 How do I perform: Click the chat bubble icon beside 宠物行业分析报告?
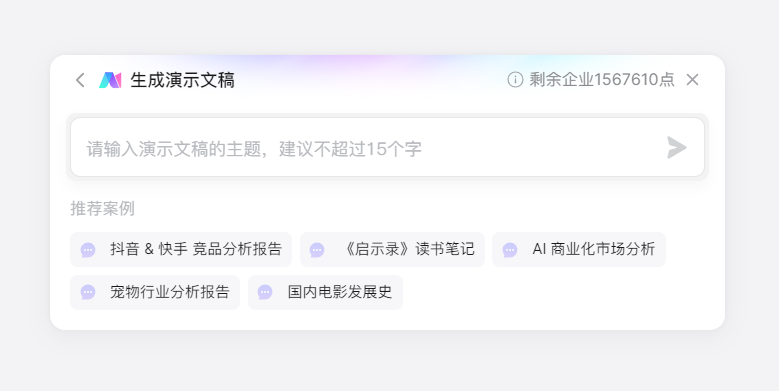(88, 292)
